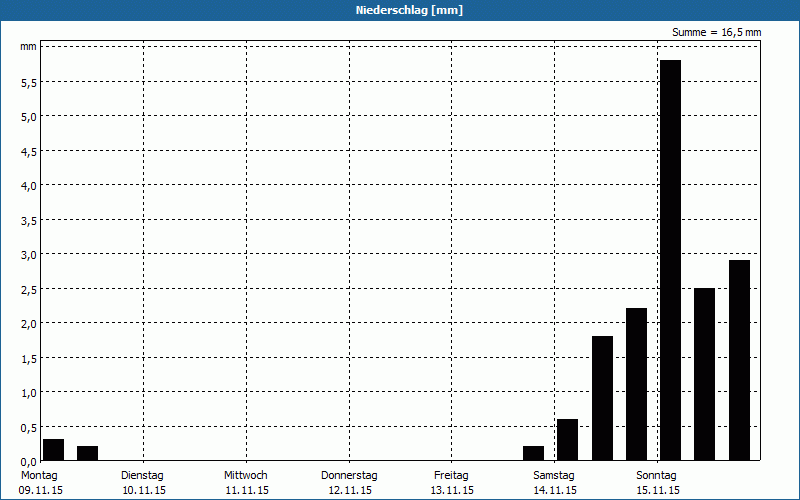This screenshot has width=800, height=500.
Task: Select the 'Montag' day label
Action: tap(39, 476)
